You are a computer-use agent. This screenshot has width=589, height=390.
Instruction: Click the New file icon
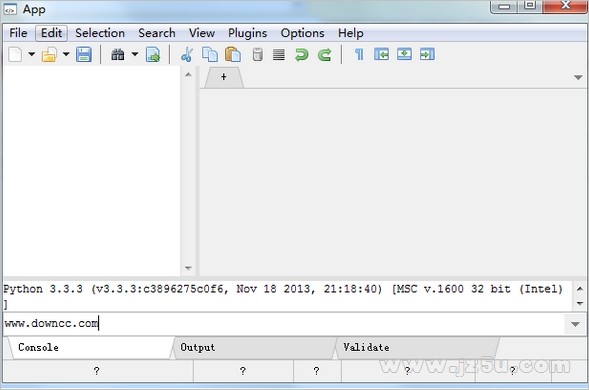coord(15,55)
